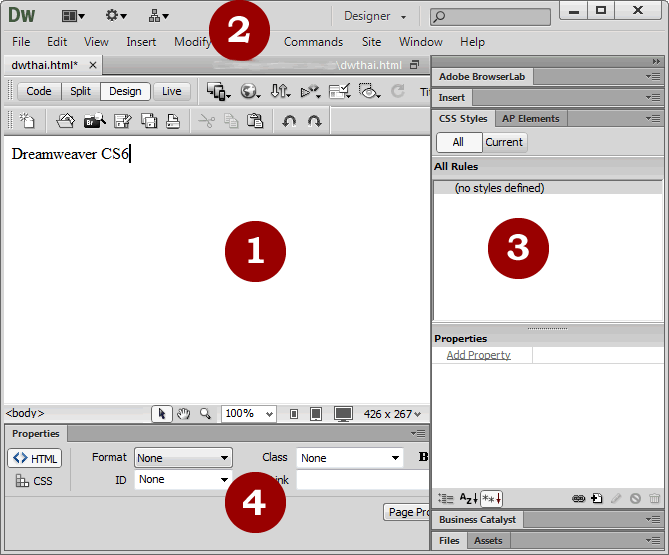669x555 pixels.
Task: Click the Redo arrow icon
Action: click(x=314, y=122)
